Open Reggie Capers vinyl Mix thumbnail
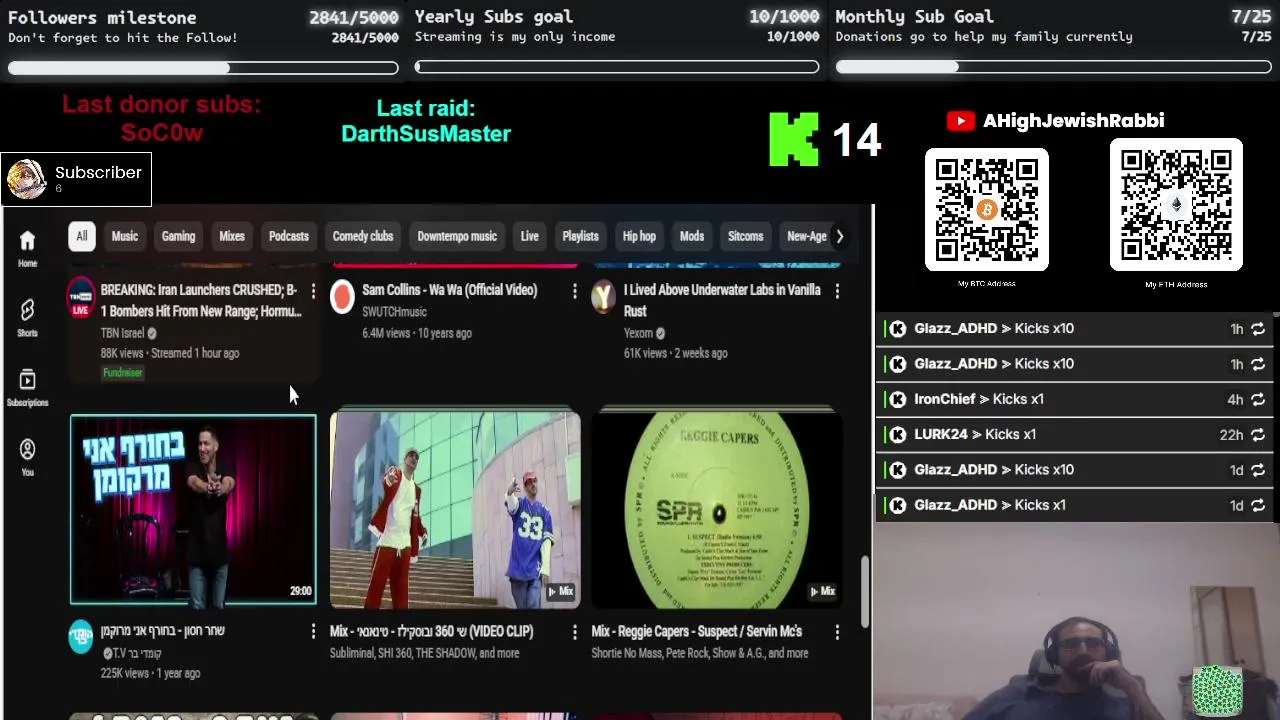This screenshot has height=720, width=1280. (716, 510)
